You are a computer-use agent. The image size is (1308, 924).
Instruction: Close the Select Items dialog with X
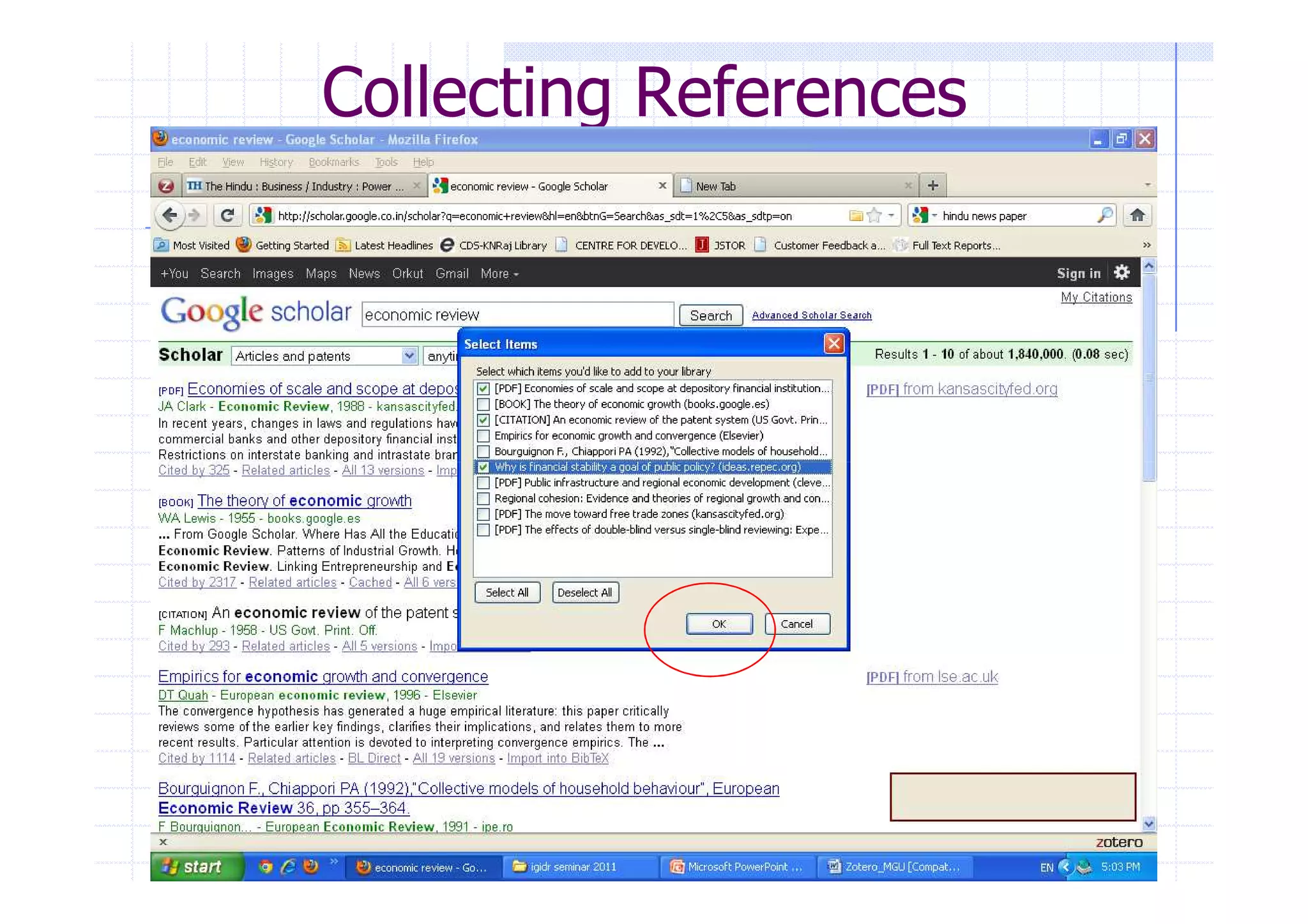(x=833, y=344)
